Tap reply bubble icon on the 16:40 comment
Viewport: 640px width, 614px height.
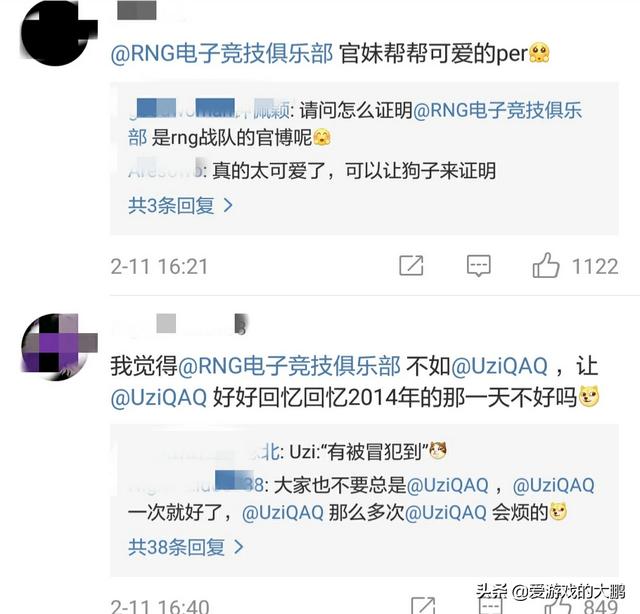click(490, 606)
